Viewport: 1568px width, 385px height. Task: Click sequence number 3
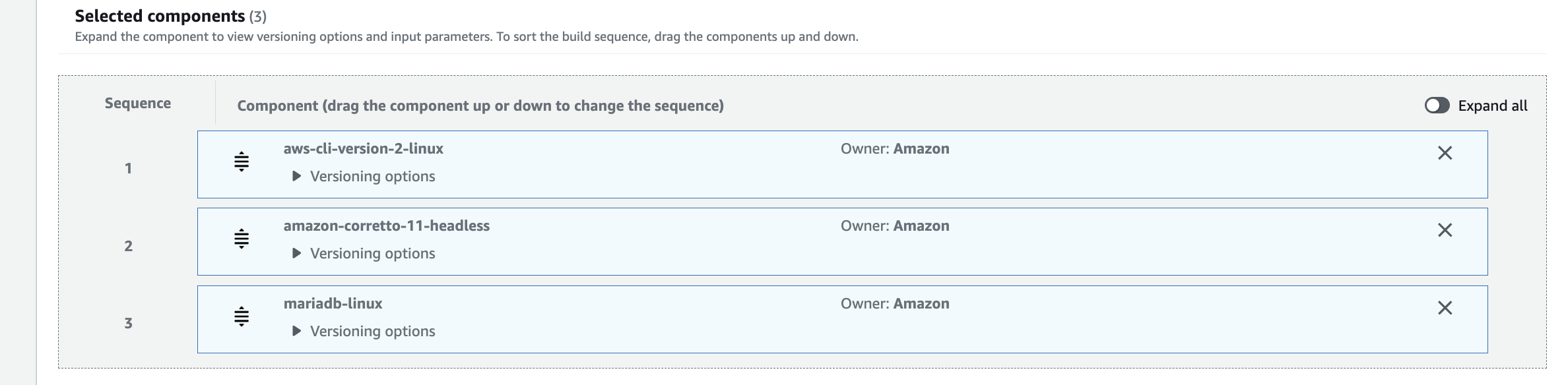tap(129, 323)
